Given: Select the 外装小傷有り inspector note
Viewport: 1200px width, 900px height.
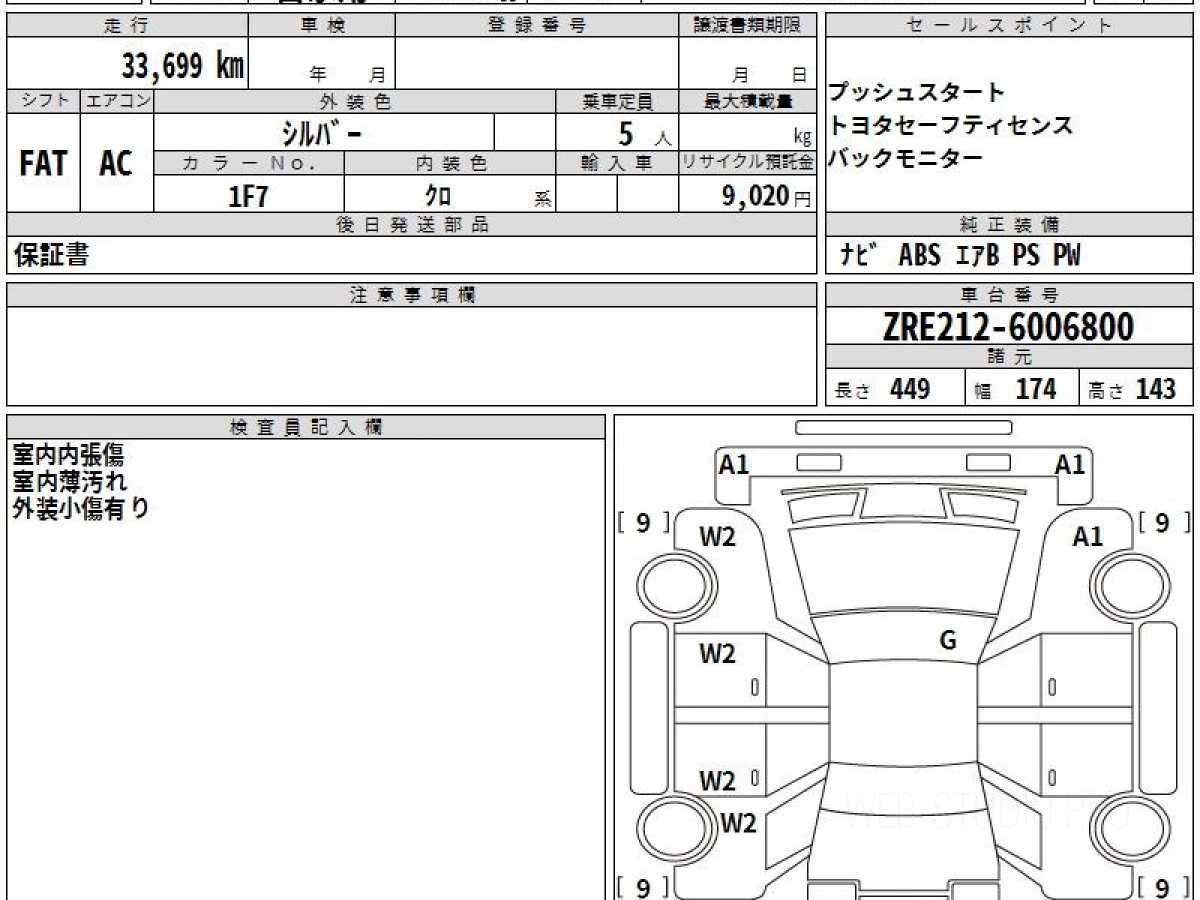Looking at the screenshot, I should pos(81,508).
